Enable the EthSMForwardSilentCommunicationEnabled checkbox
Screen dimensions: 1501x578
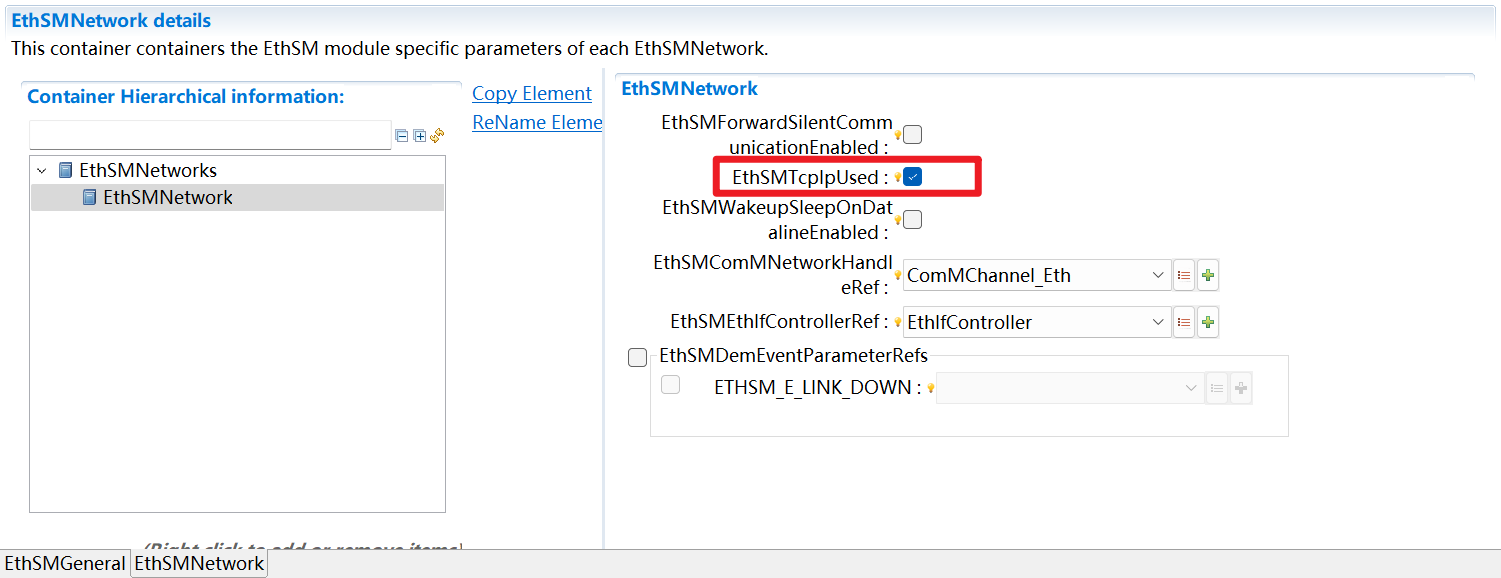point(913,135)
